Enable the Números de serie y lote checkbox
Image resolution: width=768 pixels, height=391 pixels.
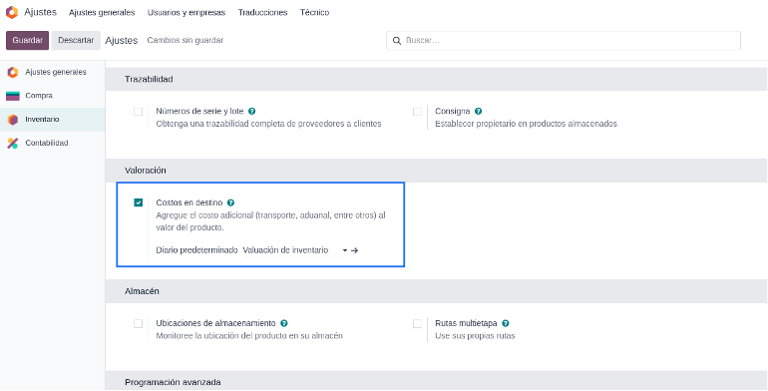138,112
